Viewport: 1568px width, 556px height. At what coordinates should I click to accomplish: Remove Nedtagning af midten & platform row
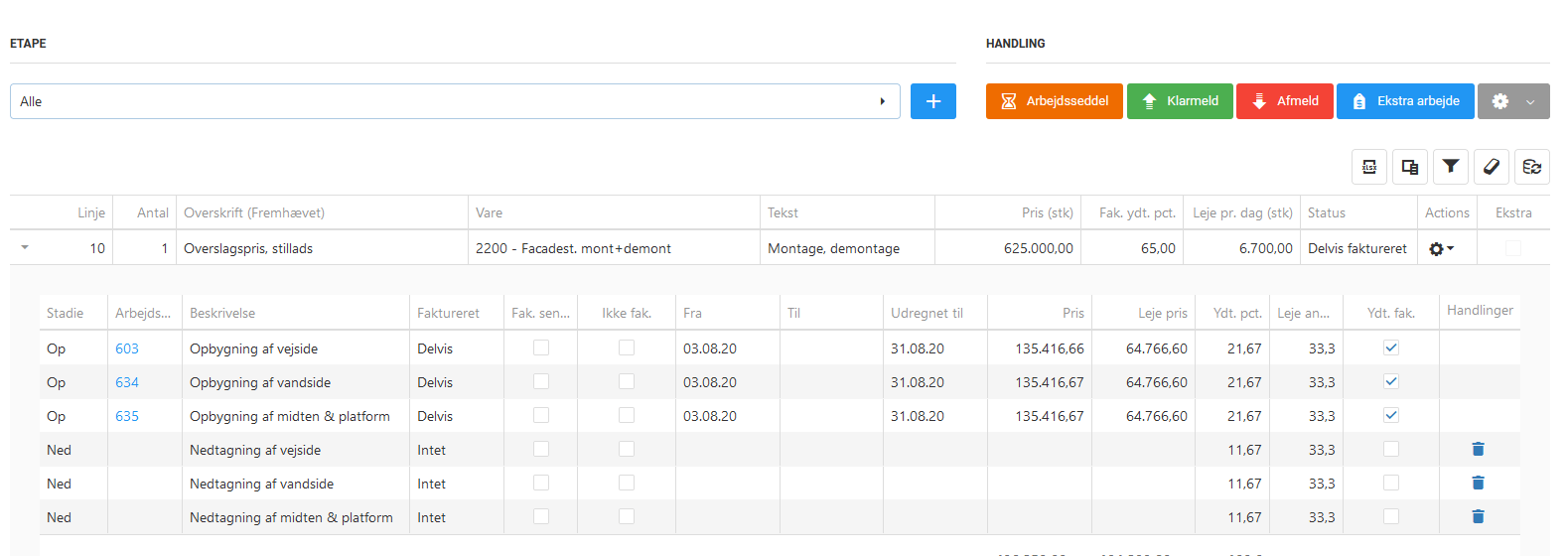pos(1478,517)
